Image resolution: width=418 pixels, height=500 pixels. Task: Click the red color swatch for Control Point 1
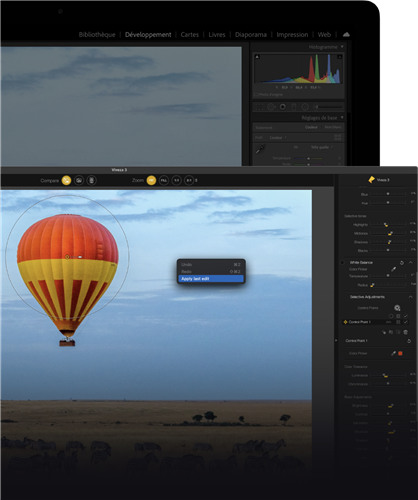pyautogui.click(x=400, y=353)
